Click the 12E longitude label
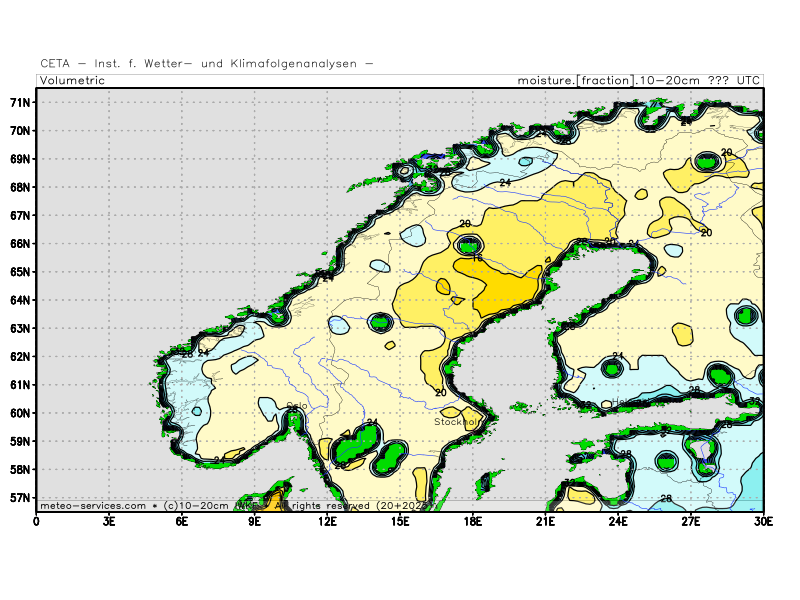800x600 pixels. click(x=327, y=521)
